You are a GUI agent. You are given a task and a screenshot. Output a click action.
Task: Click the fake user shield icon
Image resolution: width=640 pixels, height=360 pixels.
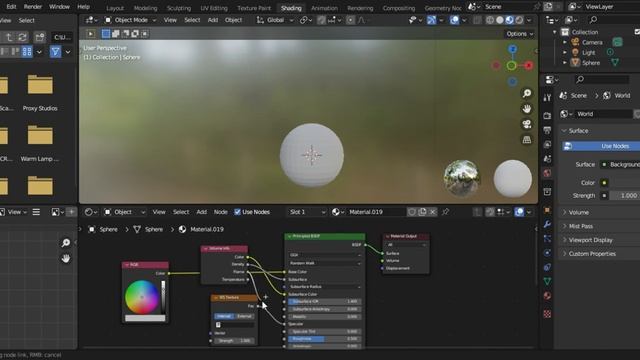click(x=412, y=212)
